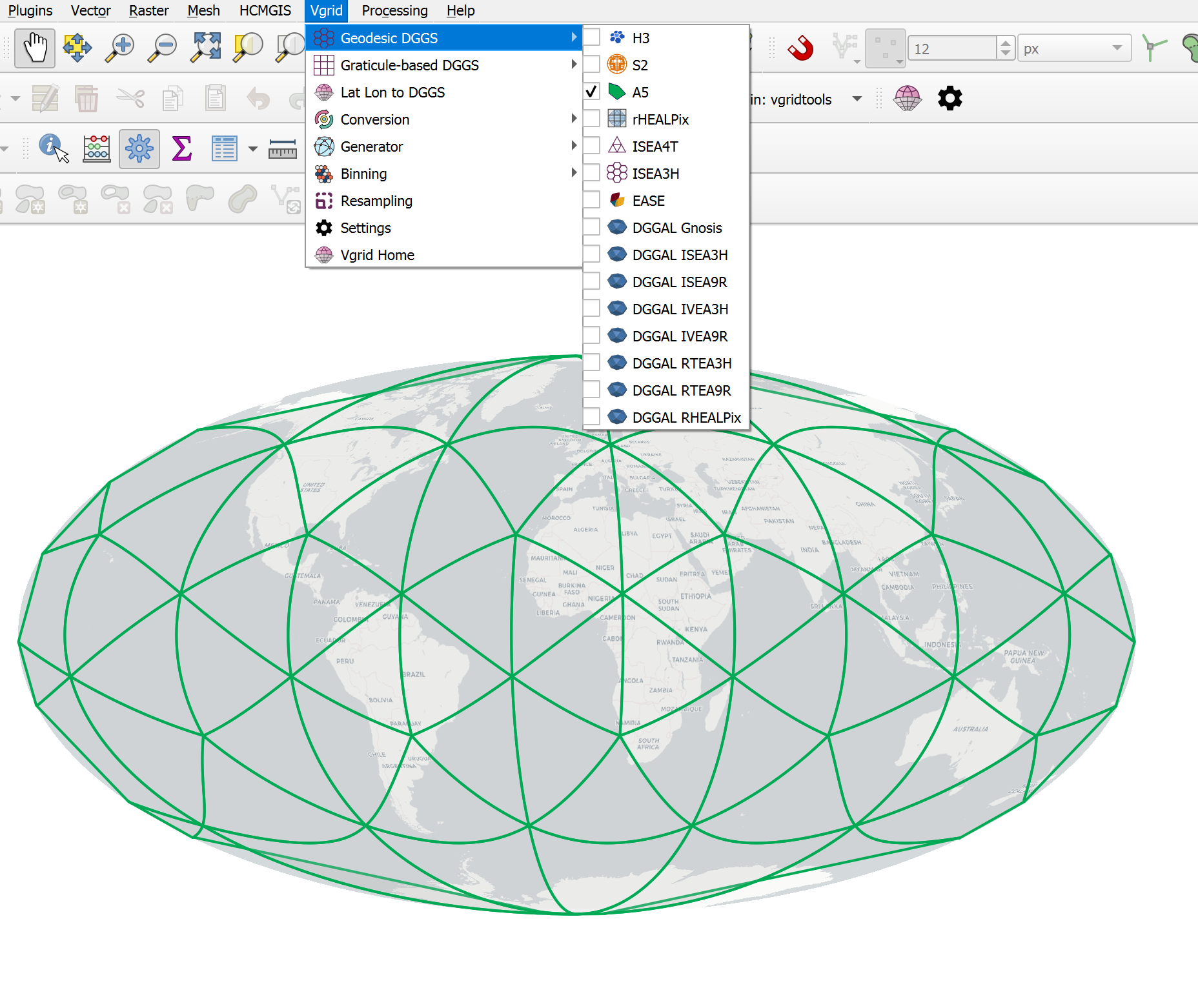Open the attribute table icon
1198x1008 pixels.
coord(224,148)
